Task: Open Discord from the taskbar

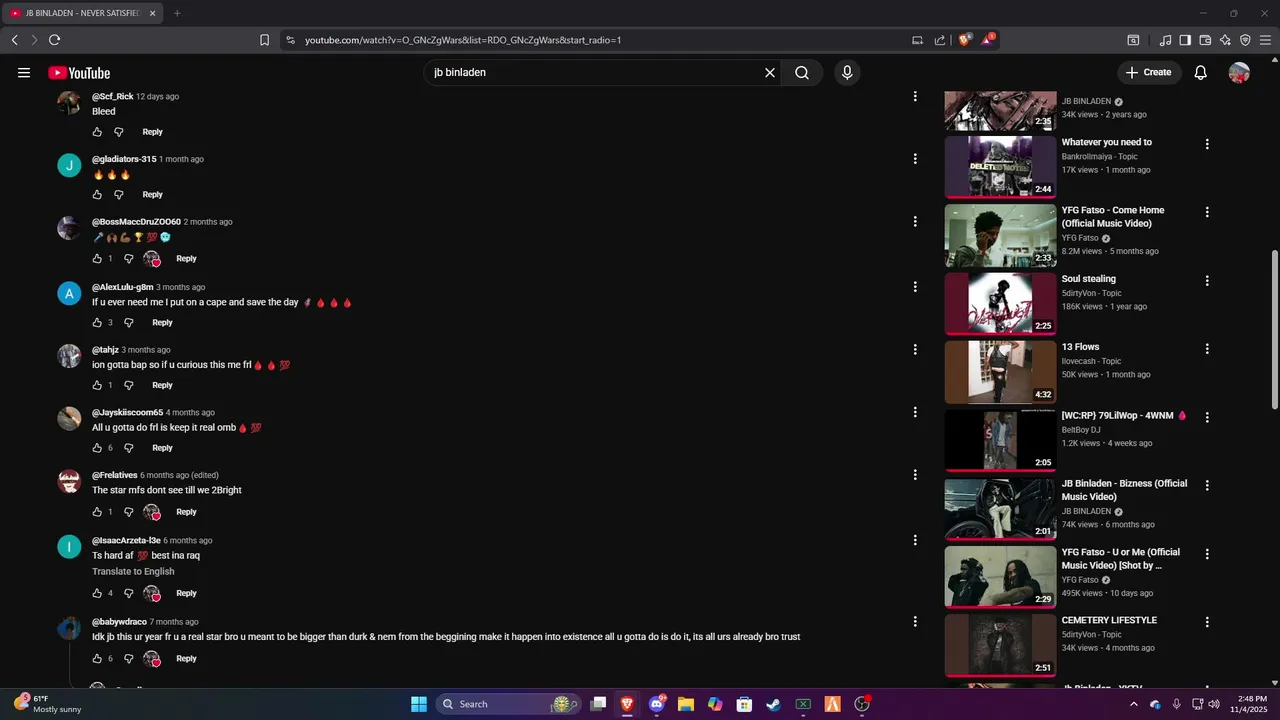Action: [x=657, y=704]
